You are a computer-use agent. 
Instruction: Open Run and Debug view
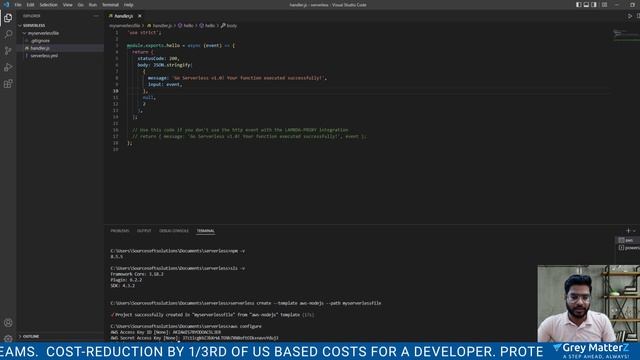point(8,67)
